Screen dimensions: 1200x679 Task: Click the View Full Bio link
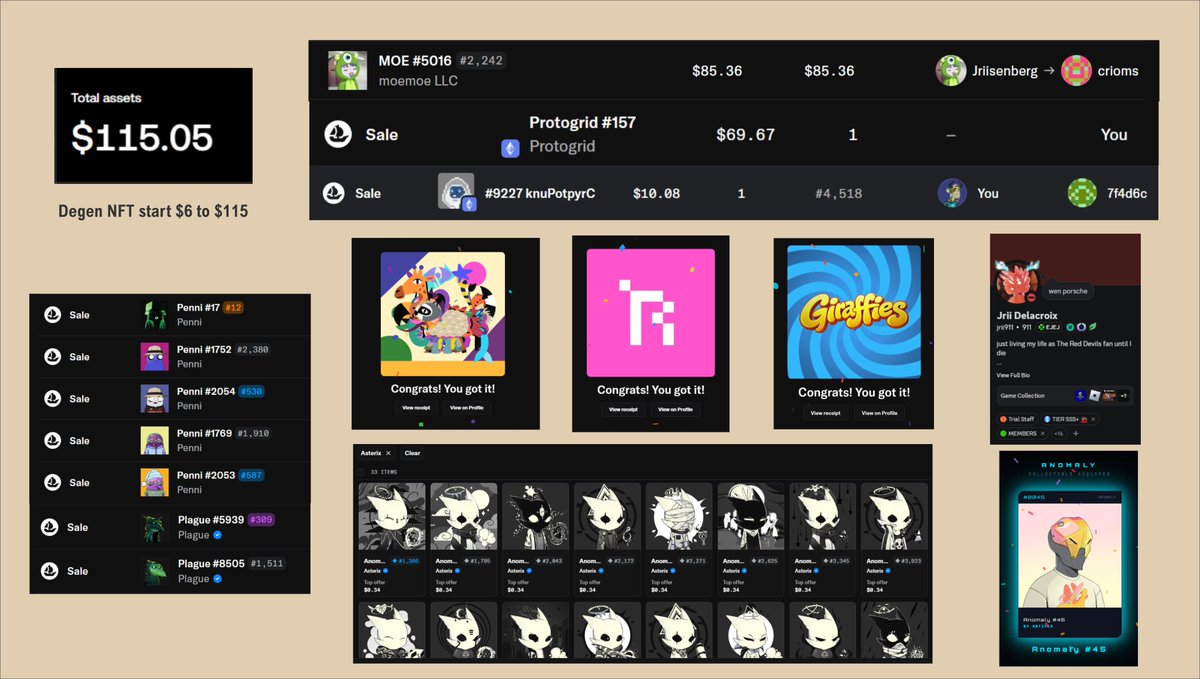(1015, 374)
